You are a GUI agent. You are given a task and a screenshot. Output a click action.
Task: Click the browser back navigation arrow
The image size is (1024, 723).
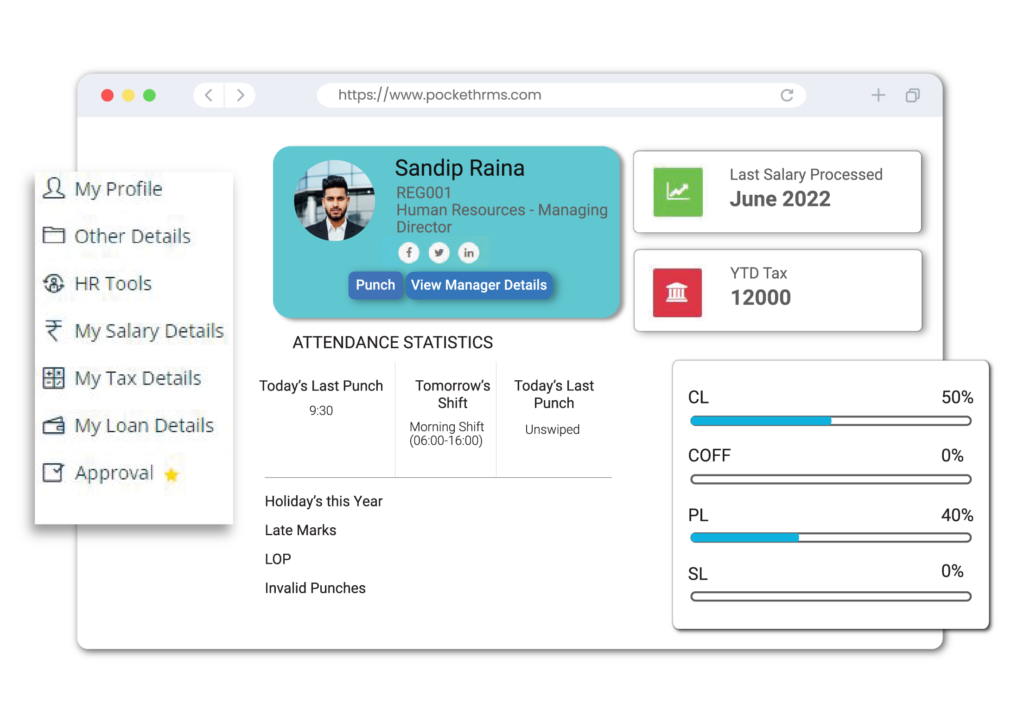pos(207,94)
